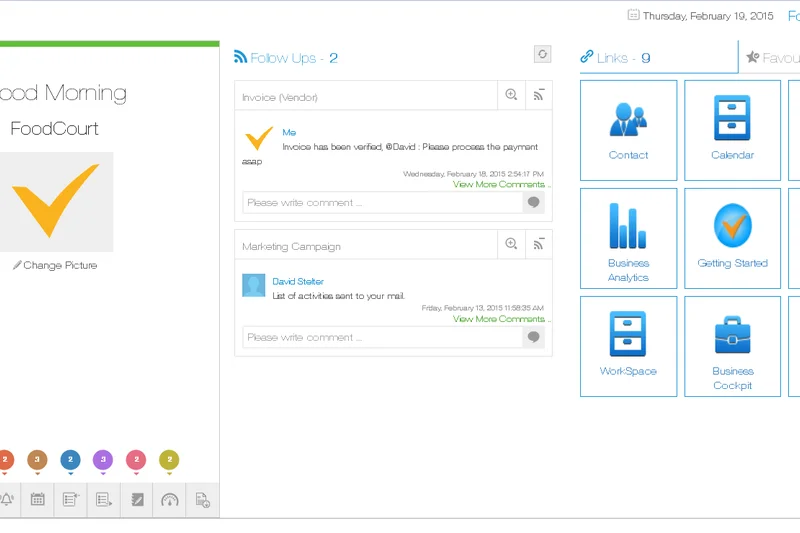Viewport: 800px width, 533px height.
Task: Open the notepad icon in bottom toolbar
Action: point(137,499)
